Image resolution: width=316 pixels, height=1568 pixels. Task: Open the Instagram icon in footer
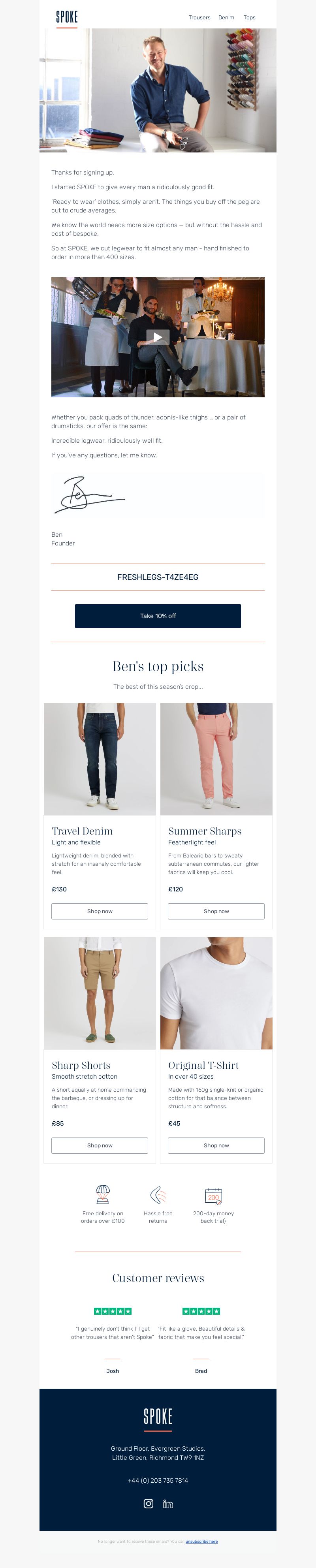point(148,1504)
